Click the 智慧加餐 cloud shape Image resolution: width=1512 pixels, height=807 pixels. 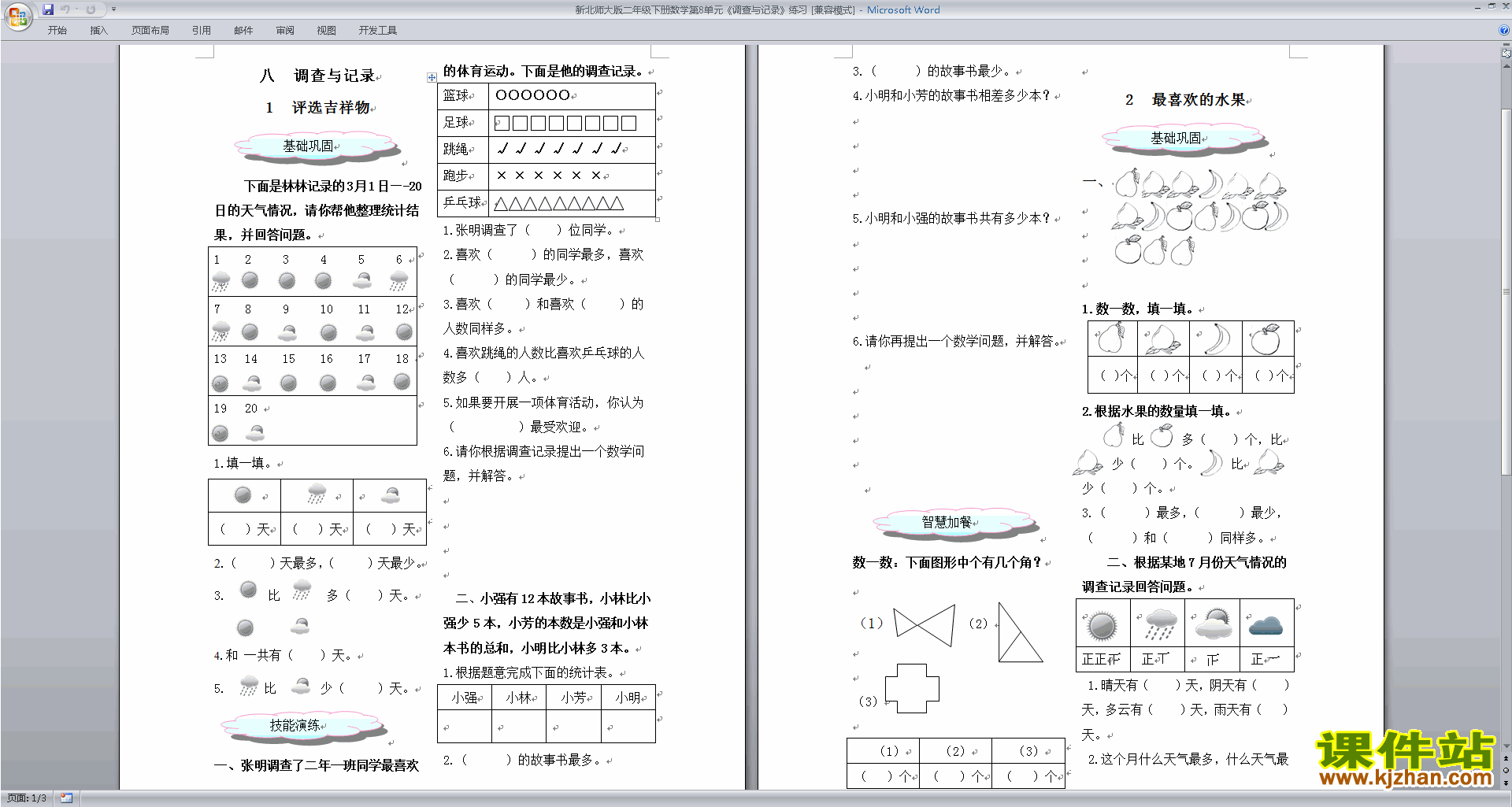pos(955,524)
